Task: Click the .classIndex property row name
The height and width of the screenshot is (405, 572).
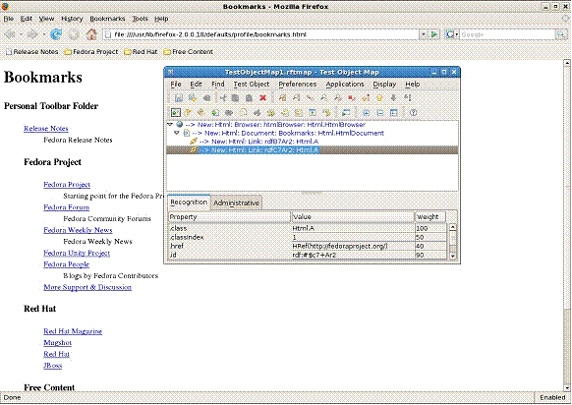Action: 187,237
